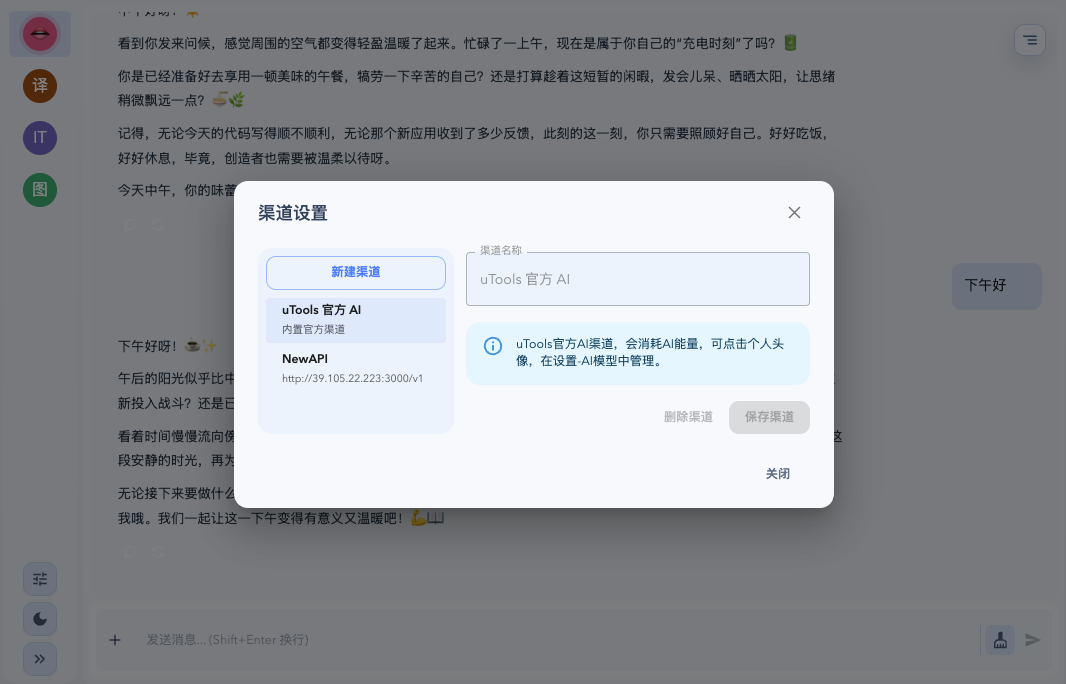Select the lips avatar assistant in sidebar
Viewport: 1066px width, 684px height.
point(40,34)
